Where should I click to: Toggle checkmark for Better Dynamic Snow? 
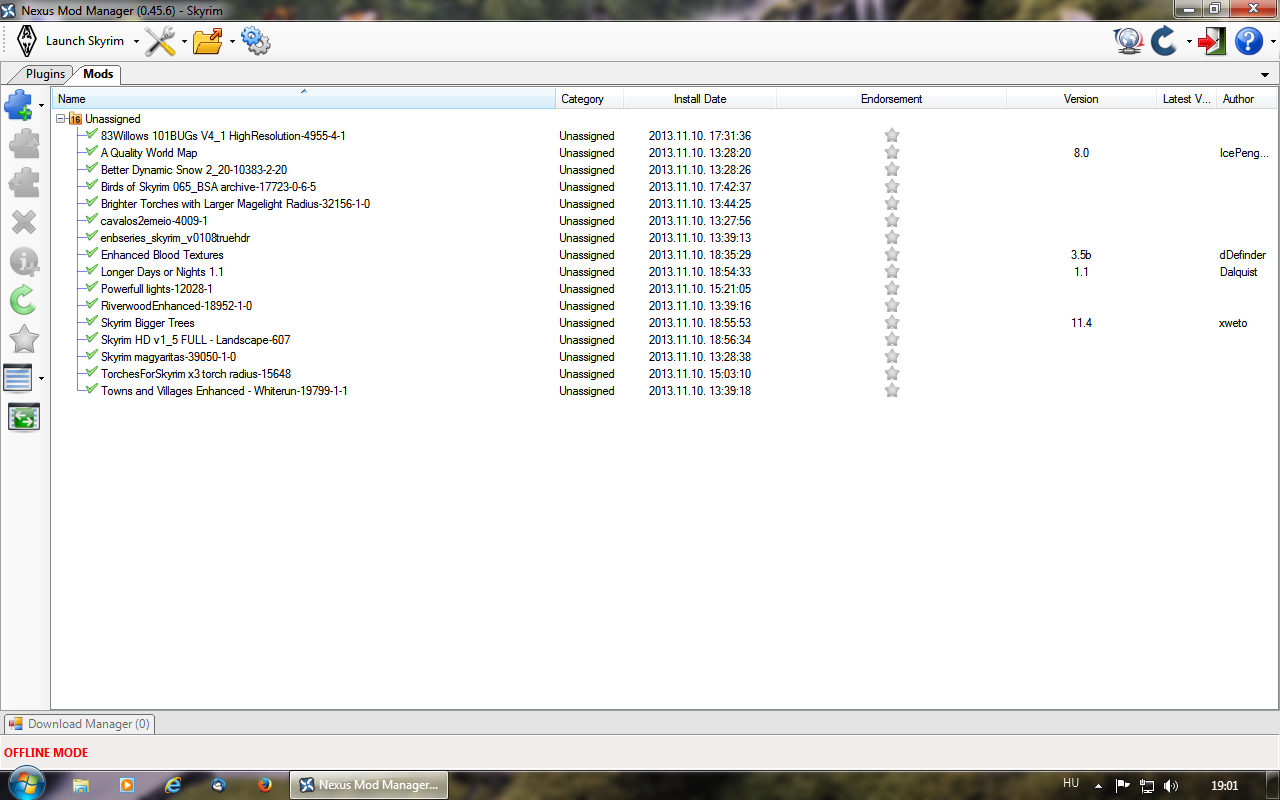coord(92,169)
